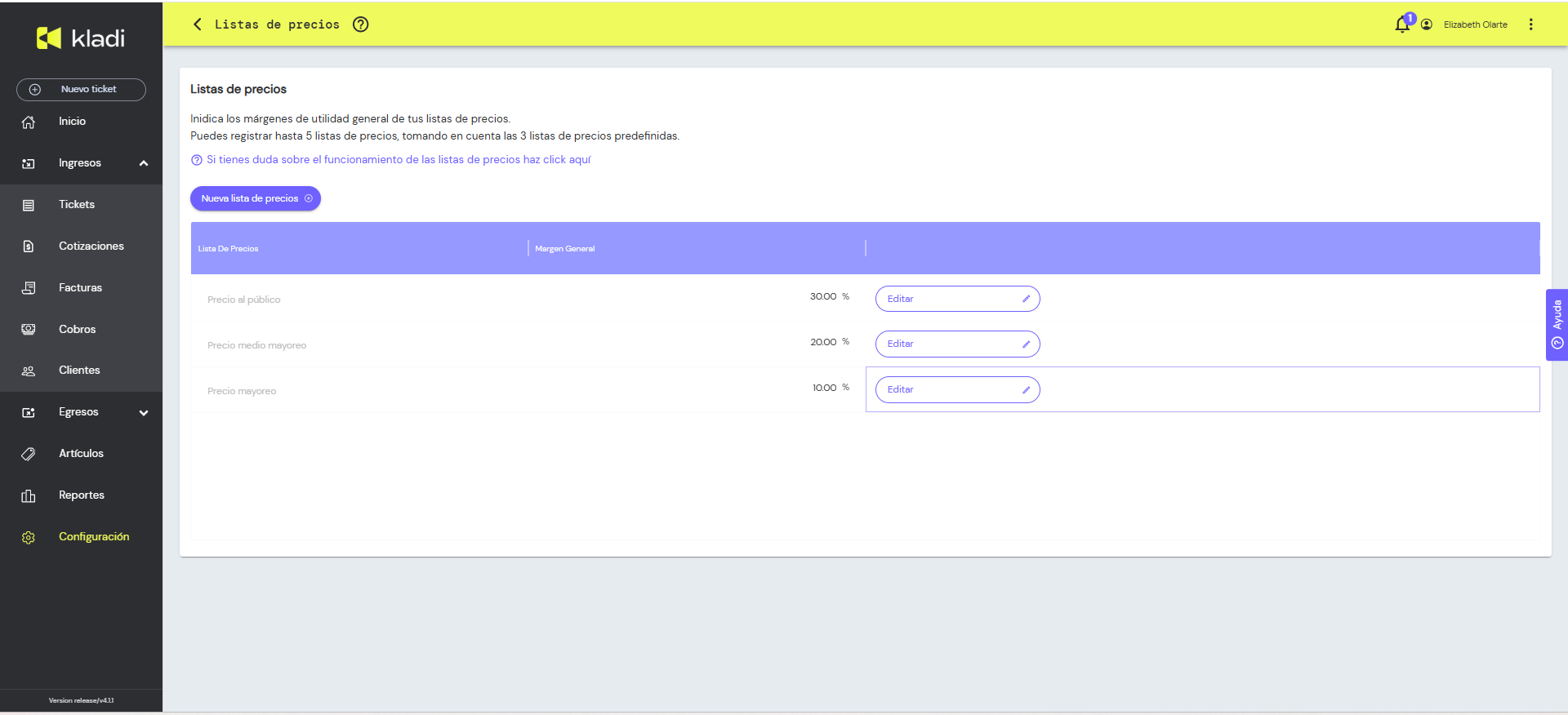Click the 10.00 % margin value
This screenshot has width=1568, height=715.
831,389
